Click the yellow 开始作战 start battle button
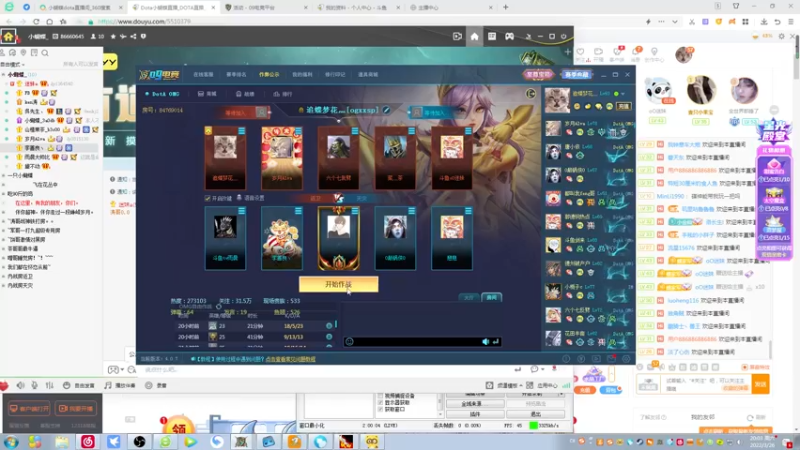 pyautogui.click(x=338, y=284)
